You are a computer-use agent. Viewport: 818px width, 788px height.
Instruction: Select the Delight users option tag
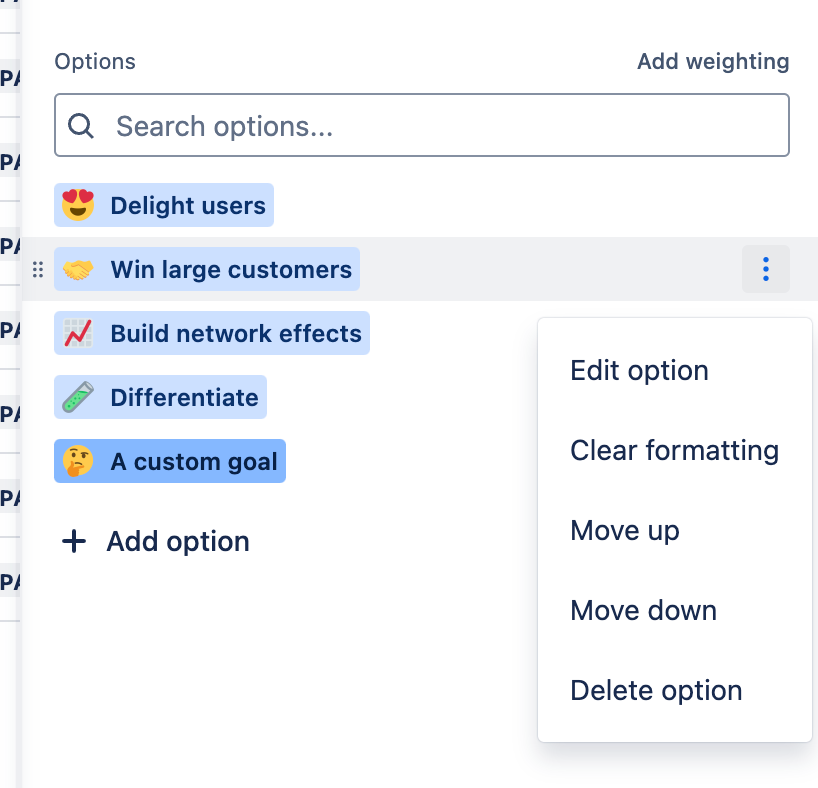(x=187, y=206)
